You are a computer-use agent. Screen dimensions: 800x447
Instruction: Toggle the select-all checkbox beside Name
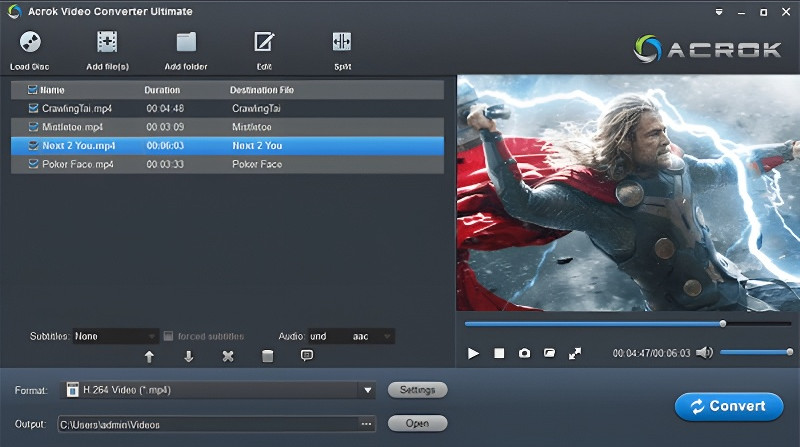tap(32, 90)
